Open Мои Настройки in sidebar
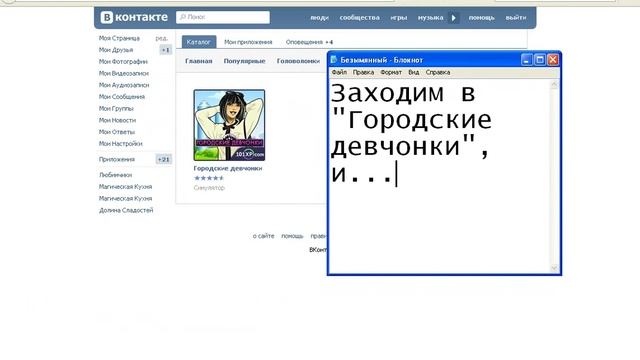Image resolution: width=640 pixels, height=360 pixels. 120,144
